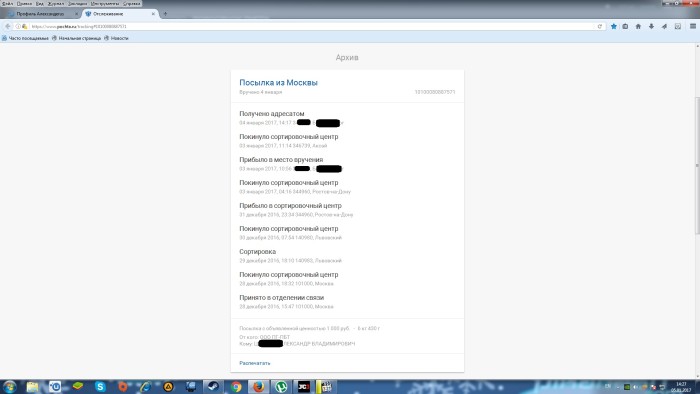Click the site identity info icon in address bar

point(18,26)
